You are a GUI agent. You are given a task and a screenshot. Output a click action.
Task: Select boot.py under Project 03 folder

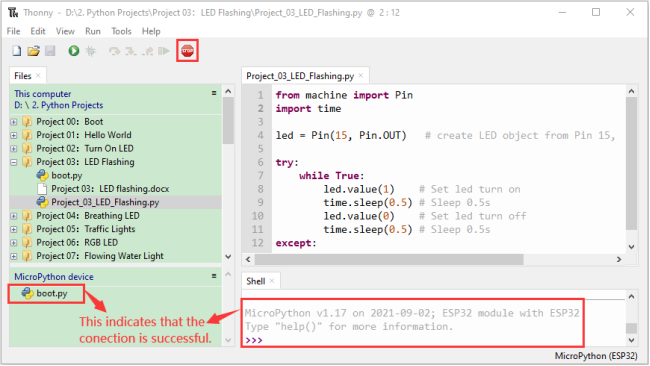(x=66, y=176)
